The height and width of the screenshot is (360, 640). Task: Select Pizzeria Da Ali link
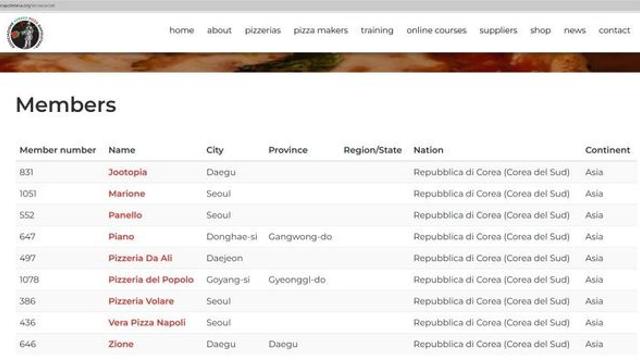click(x=140, y=258)
